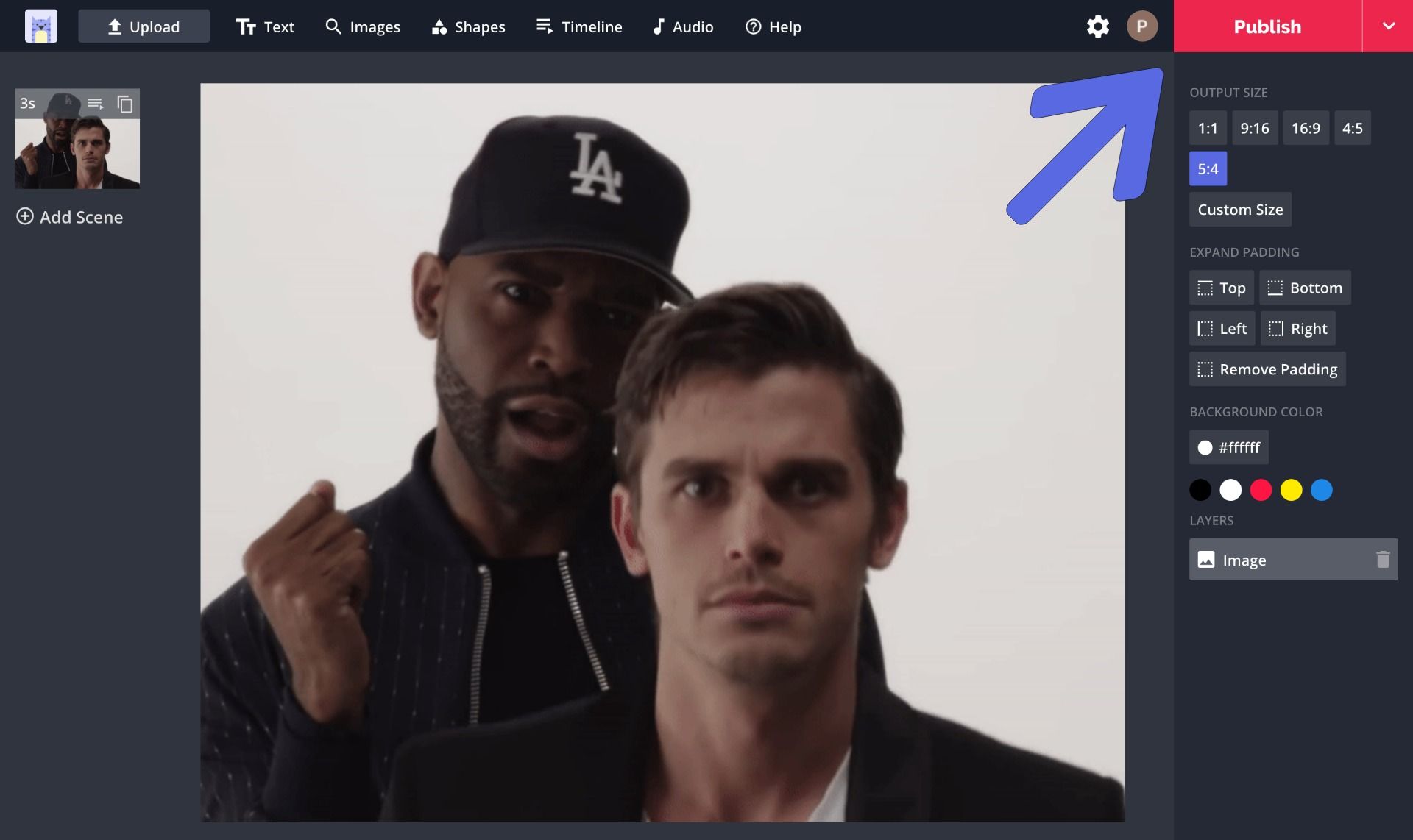The width and height of the screenshot is (1413, 840).
Task: Choose the 9:16 aspect ratio
Action: coord(1254,128)
